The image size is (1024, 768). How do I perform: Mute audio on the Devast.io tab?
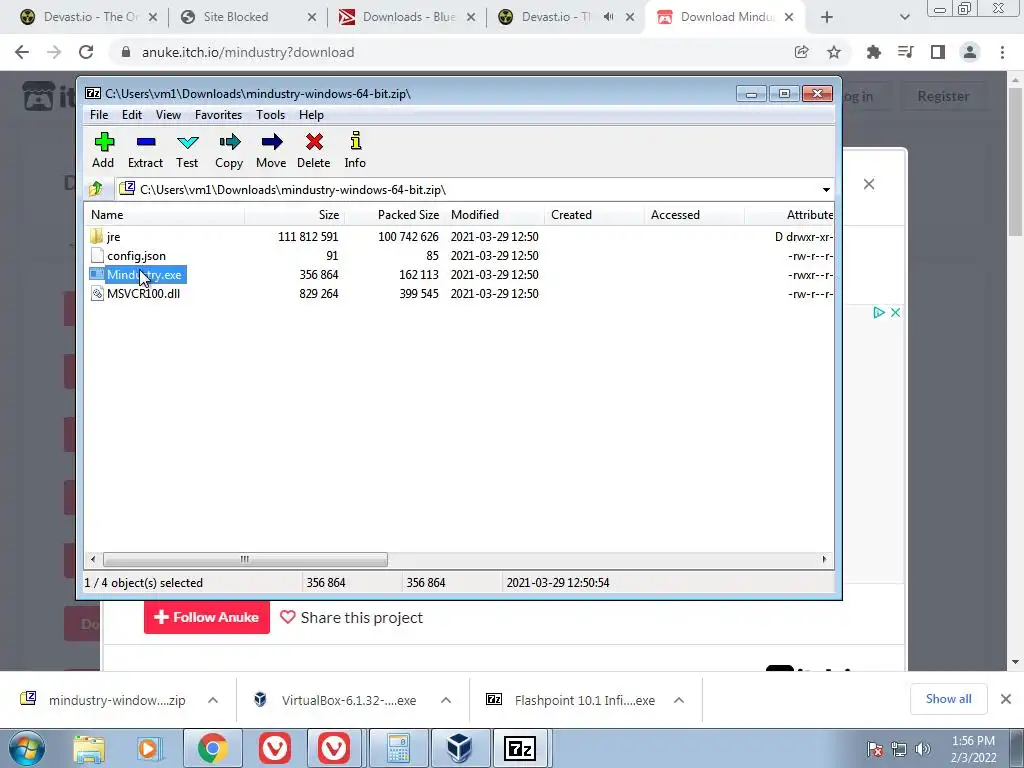pyautogui.click(x=609, y=17)
